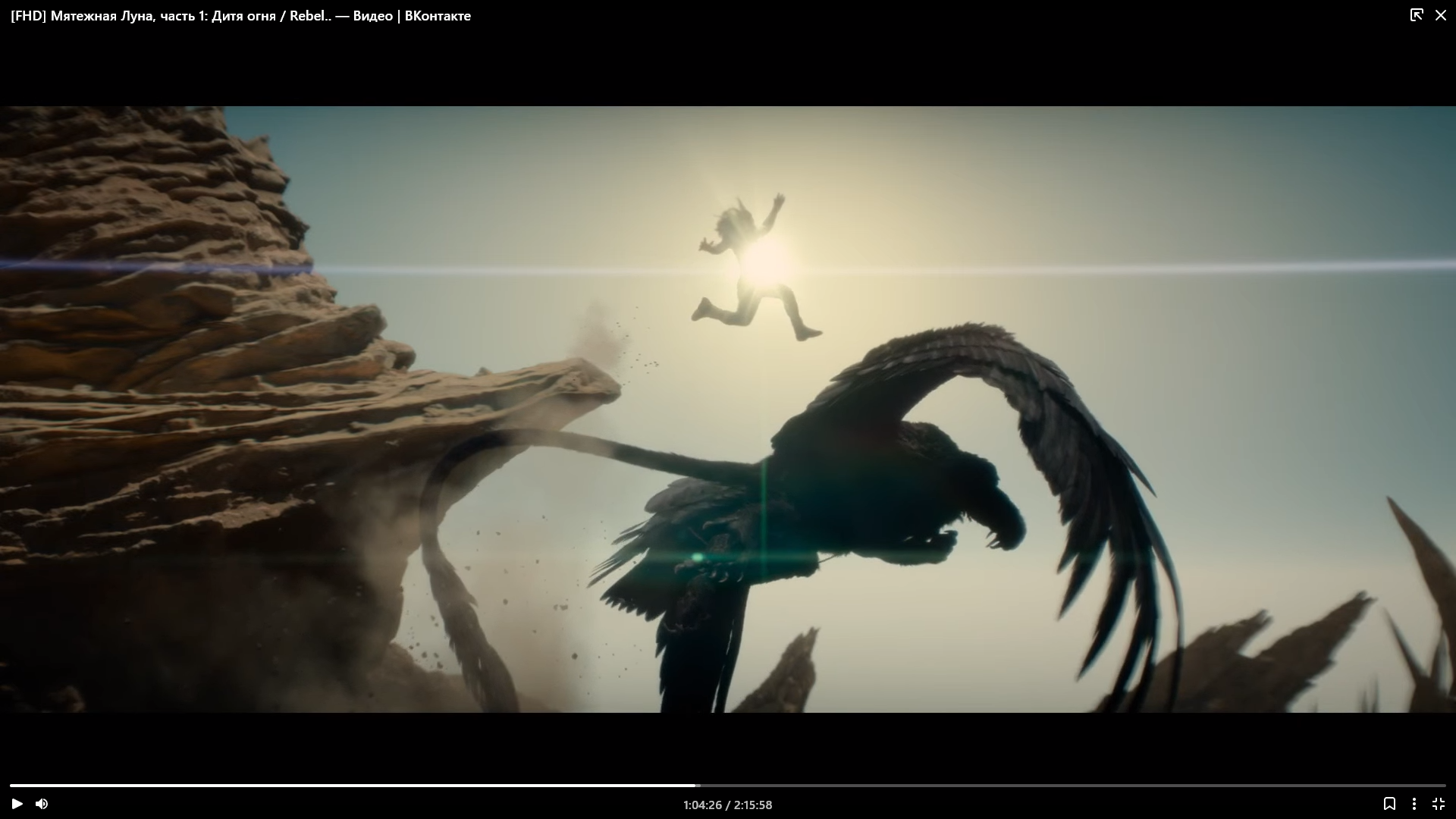Bookmark the video with the bookmark icon
This screenshot has width=1456, height=819.
[1389, 804]
